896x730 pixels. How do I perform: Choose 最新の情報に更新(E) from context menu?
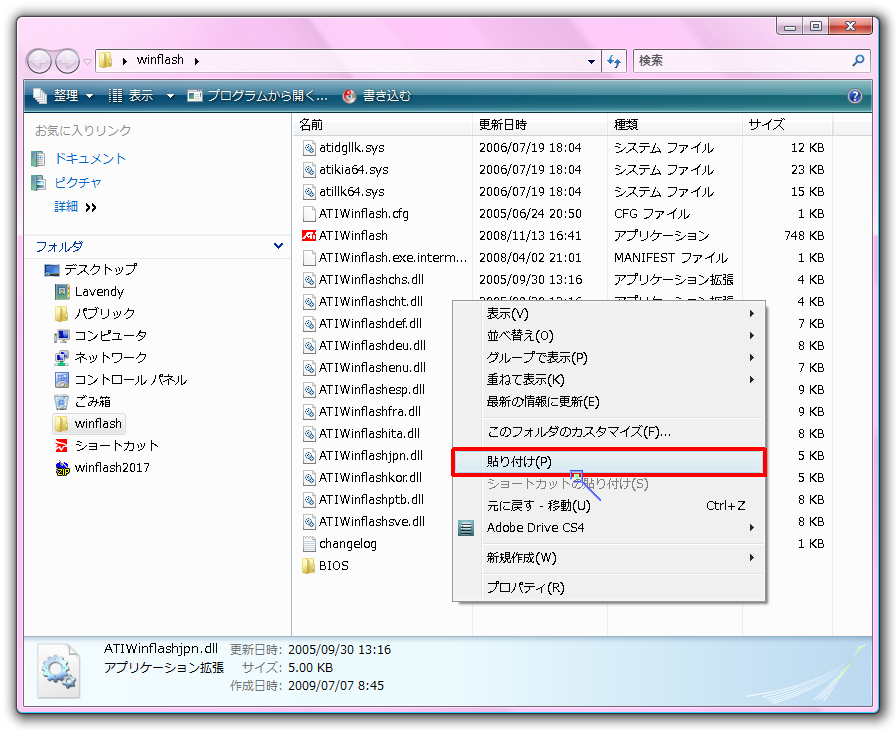pos(609,402)
